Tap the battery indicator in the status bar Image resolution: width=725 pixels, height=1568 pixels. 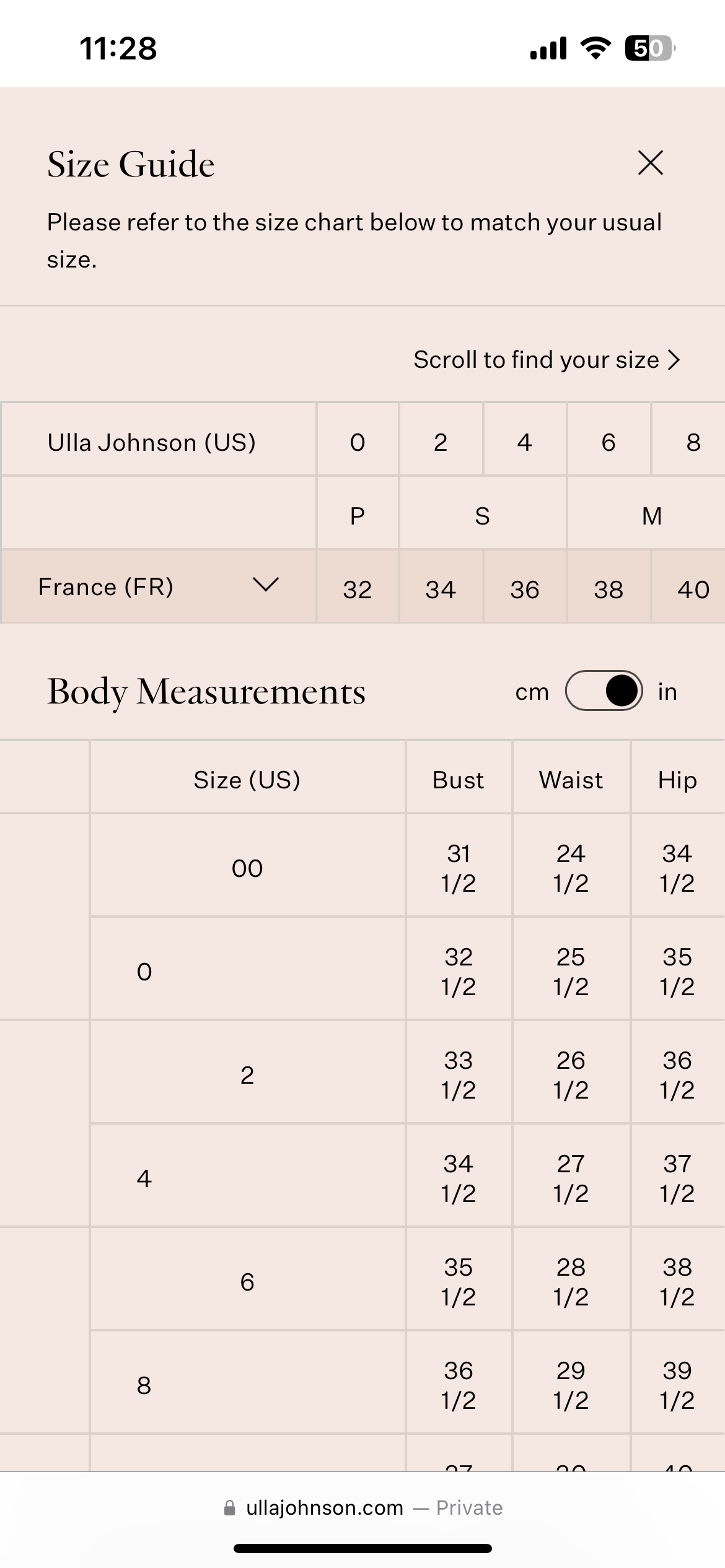point(649,48)
